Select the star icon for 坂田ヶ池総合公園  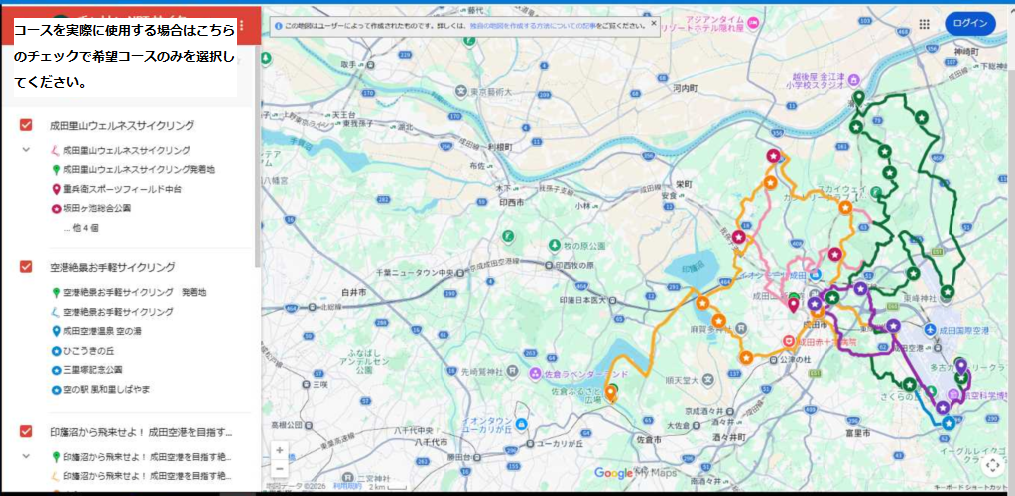click(x=56, y=209)
